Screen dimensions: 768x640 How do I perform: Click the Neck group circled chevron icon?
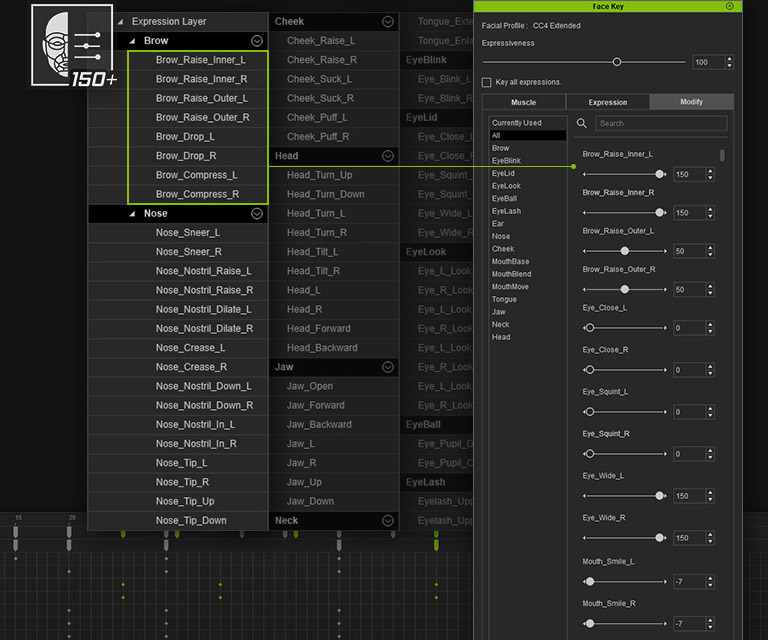click(388, 521)
